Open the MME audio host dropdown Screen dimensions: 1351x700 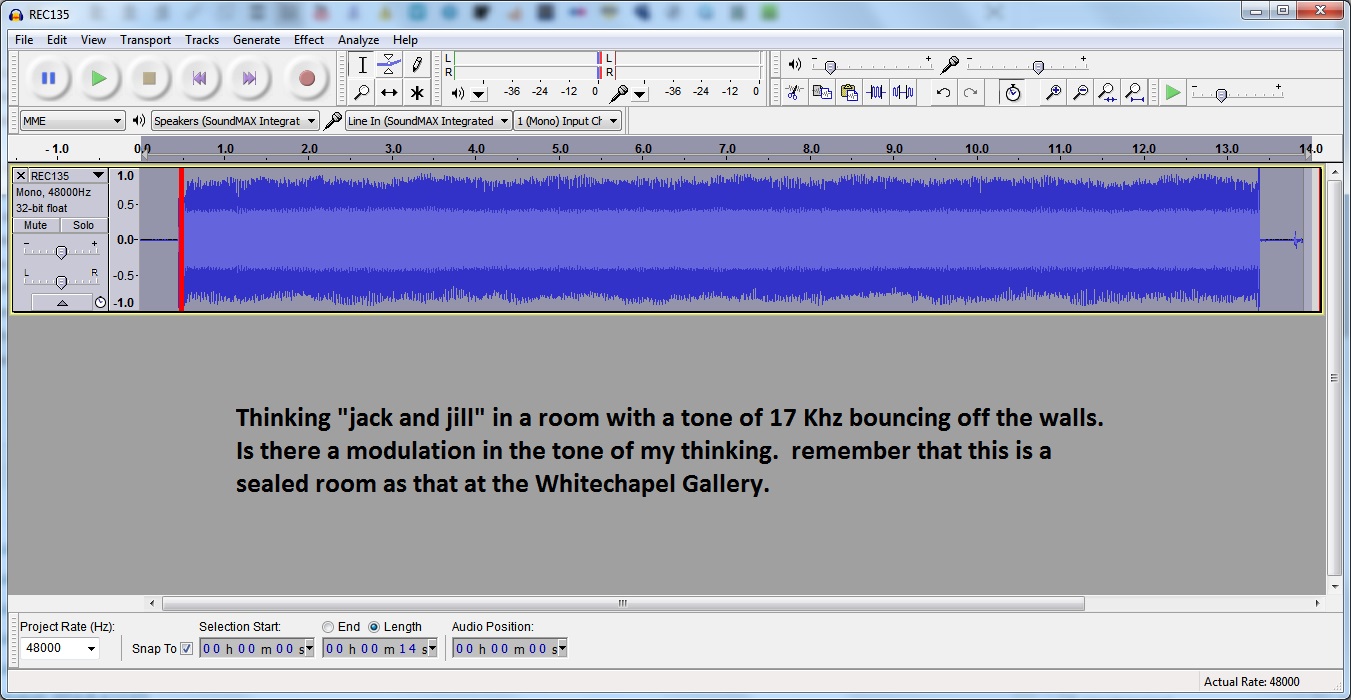(x=72, y=121)
